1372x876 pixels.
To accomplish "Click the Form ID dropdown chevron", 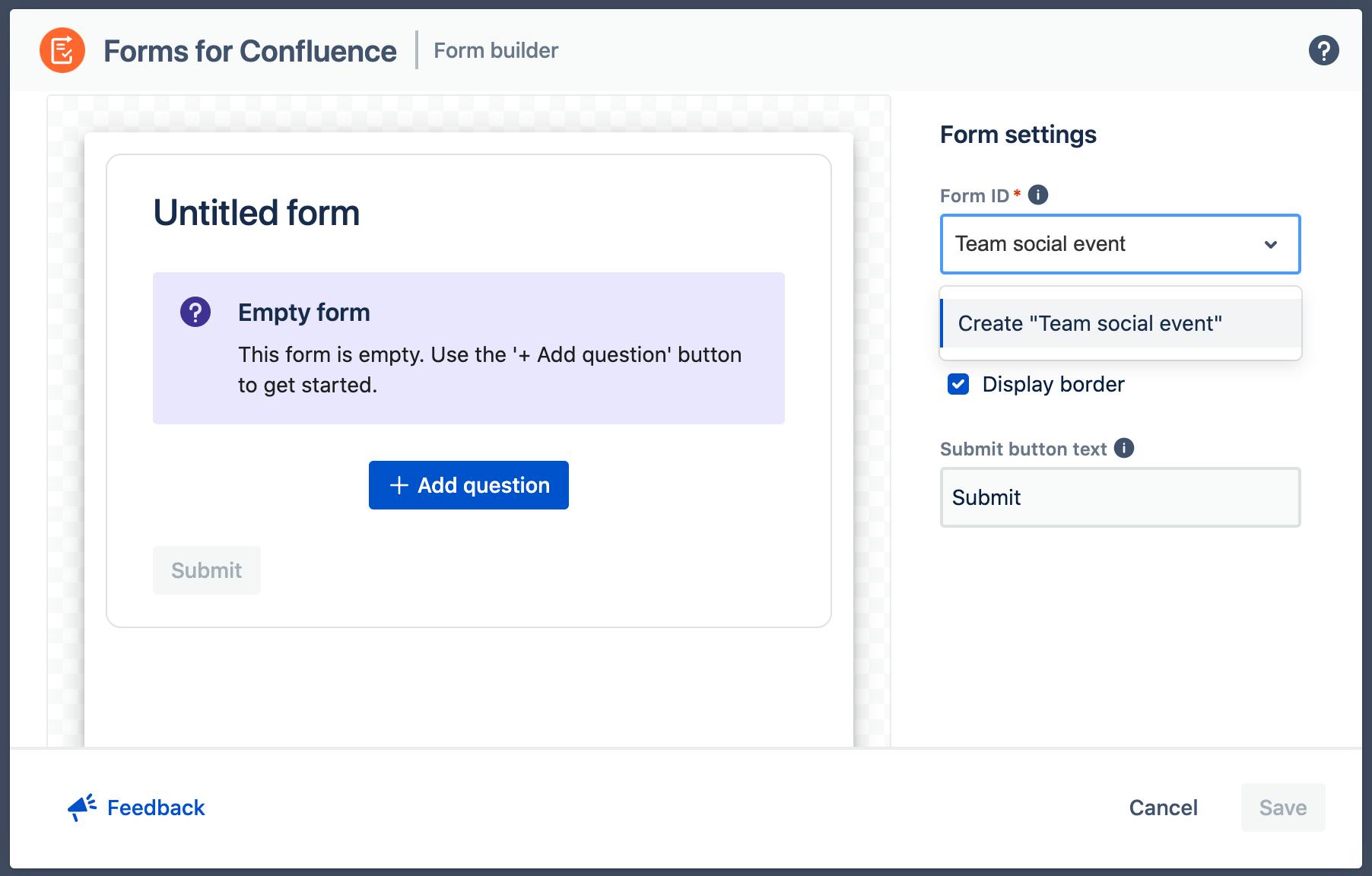I will tap(1270, 244).
